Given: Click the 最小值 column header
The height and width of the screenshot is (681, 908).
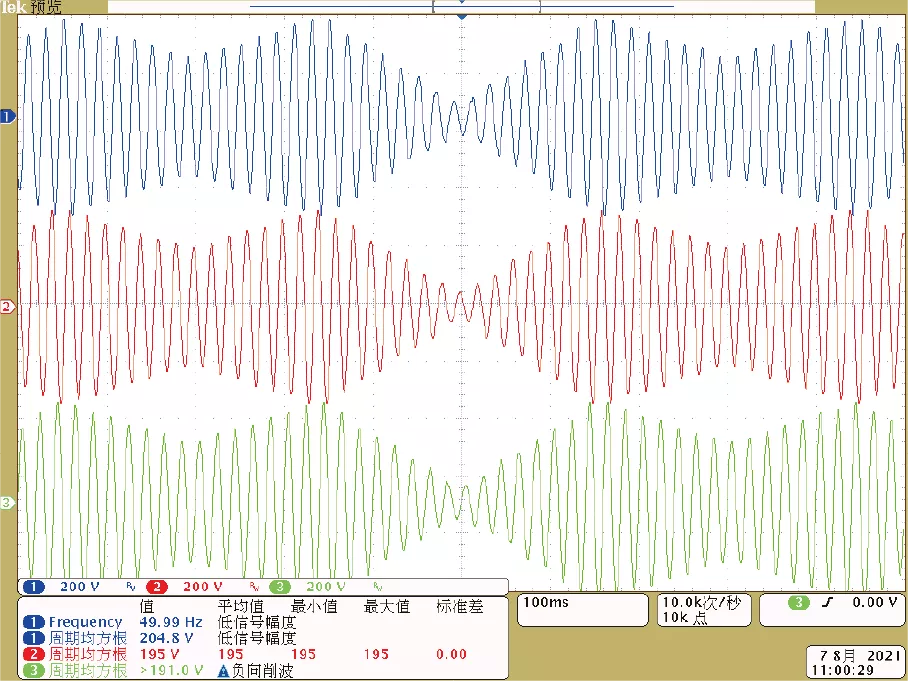Looking at the screenshot, I should pyautogui.click(x=314, y=607).
